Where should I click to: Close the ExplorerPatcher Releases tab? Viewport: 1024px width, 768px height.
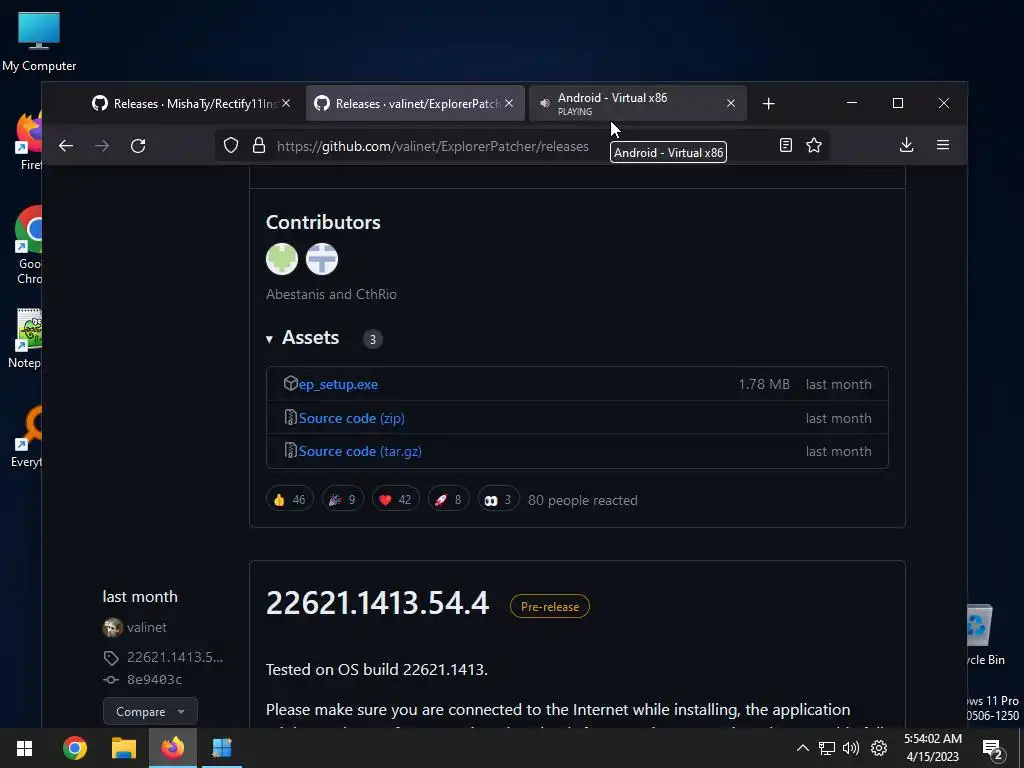click(509, 103)
